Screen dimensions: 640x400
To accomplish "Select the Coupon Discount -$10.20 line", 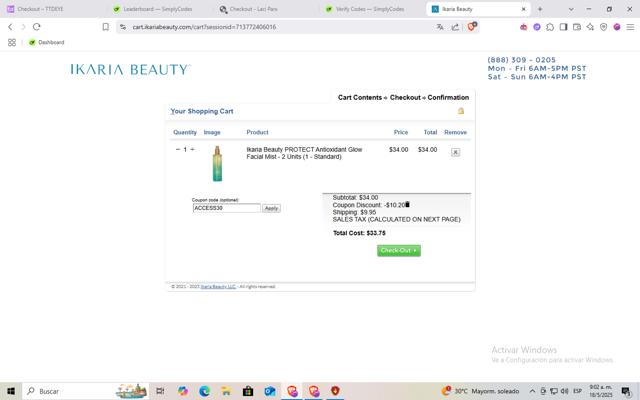I will [369, 205].
